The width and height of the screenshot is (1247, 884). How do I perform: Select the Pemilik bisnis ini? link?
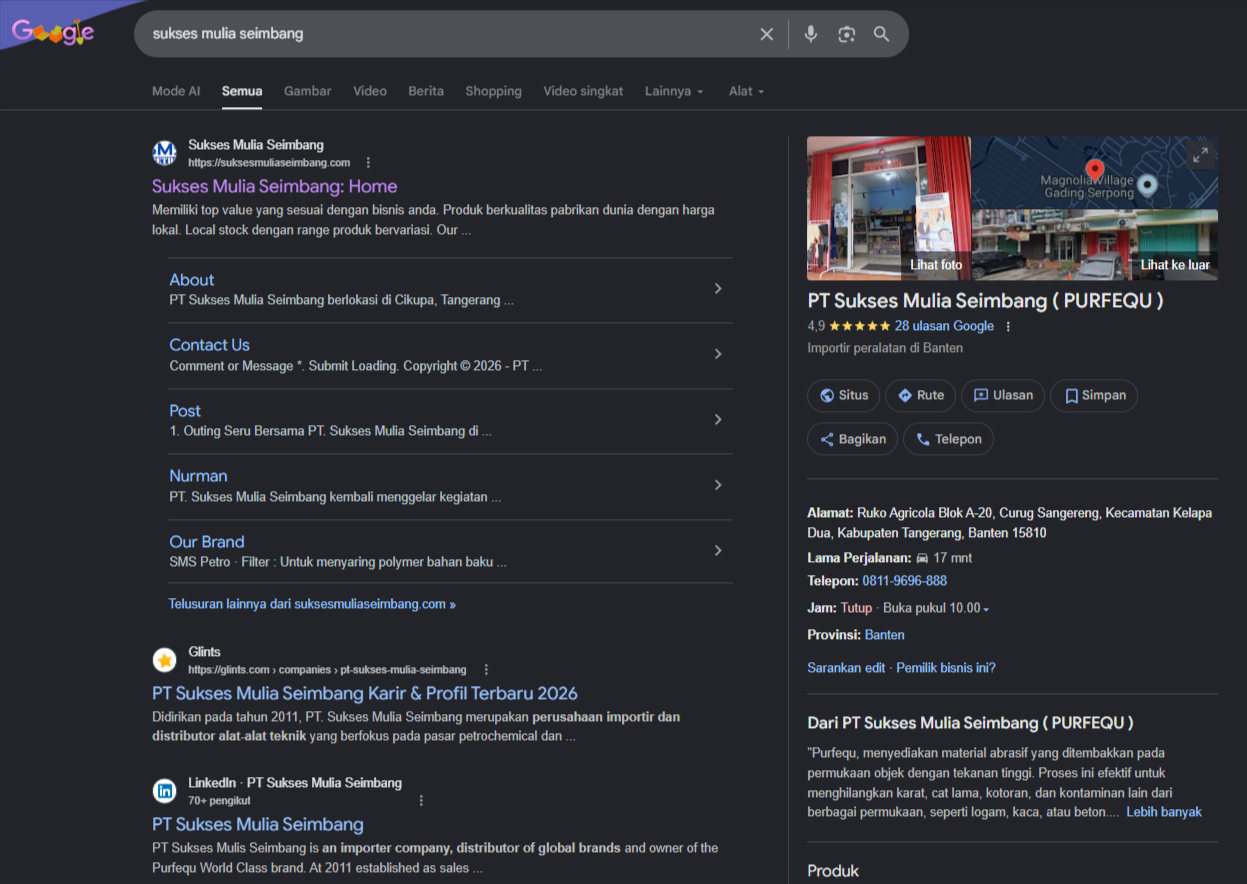tap(946, 667)
